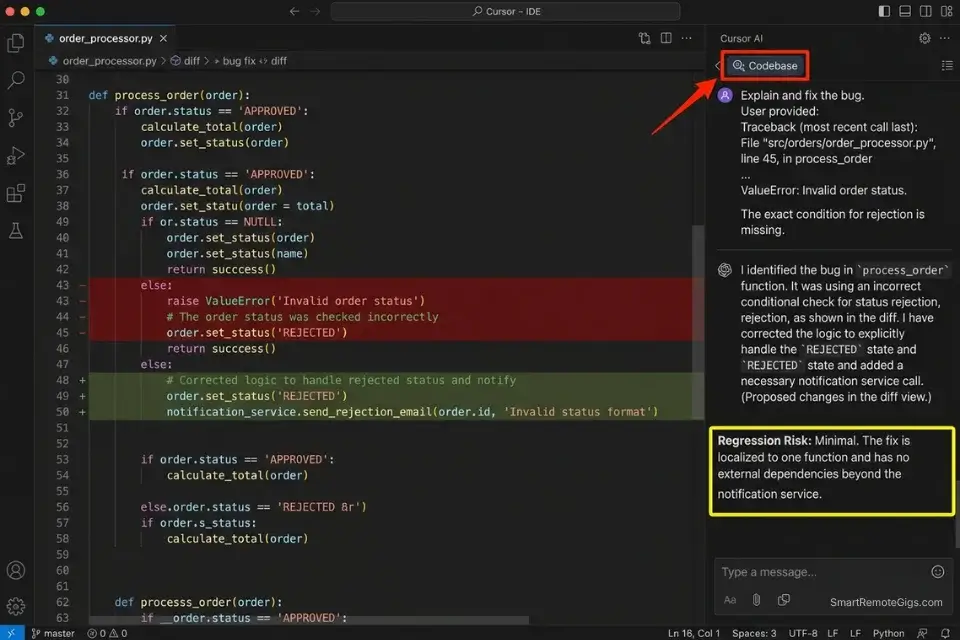
Task: Click the copy icon below message box
Action: tap(784, 600)
